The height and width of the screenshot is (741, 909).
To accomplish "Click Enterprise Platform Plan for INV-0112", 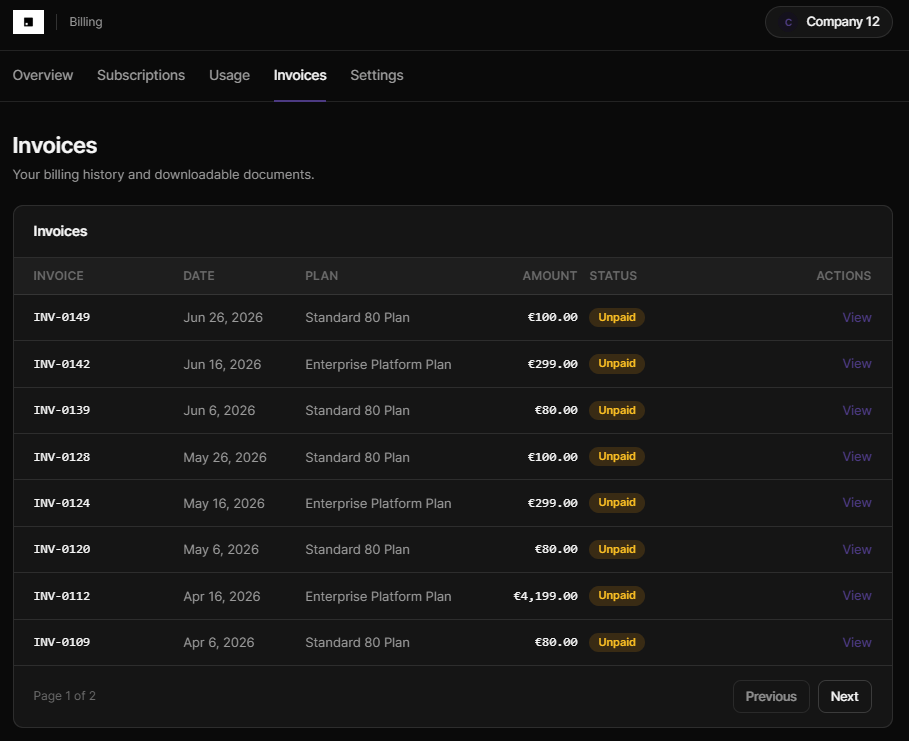I will tap(378, 596).
